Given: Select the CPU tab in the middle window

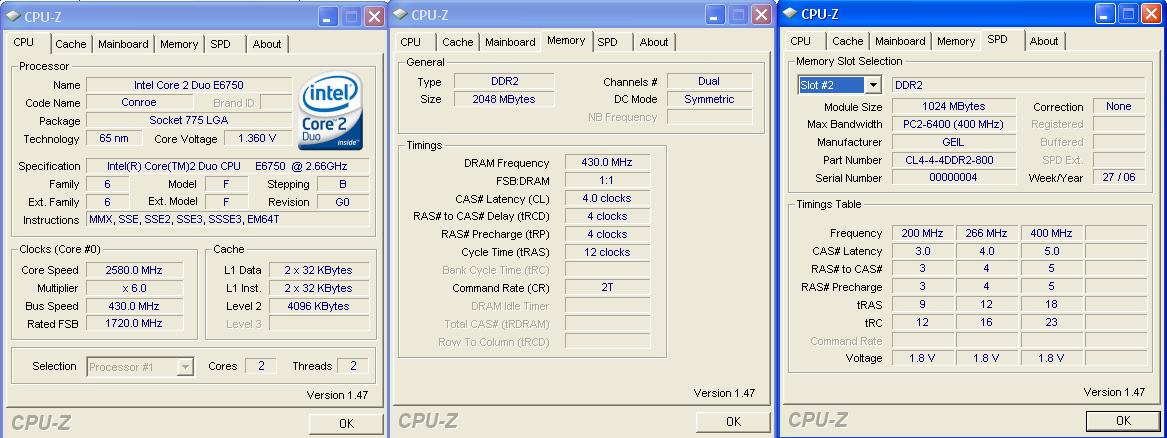Looking at the screenshot, I should click(x=411, y=42).
